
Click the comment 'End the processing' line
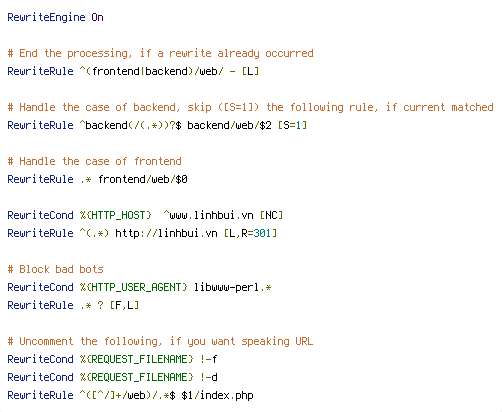click(x=160, y=53)
